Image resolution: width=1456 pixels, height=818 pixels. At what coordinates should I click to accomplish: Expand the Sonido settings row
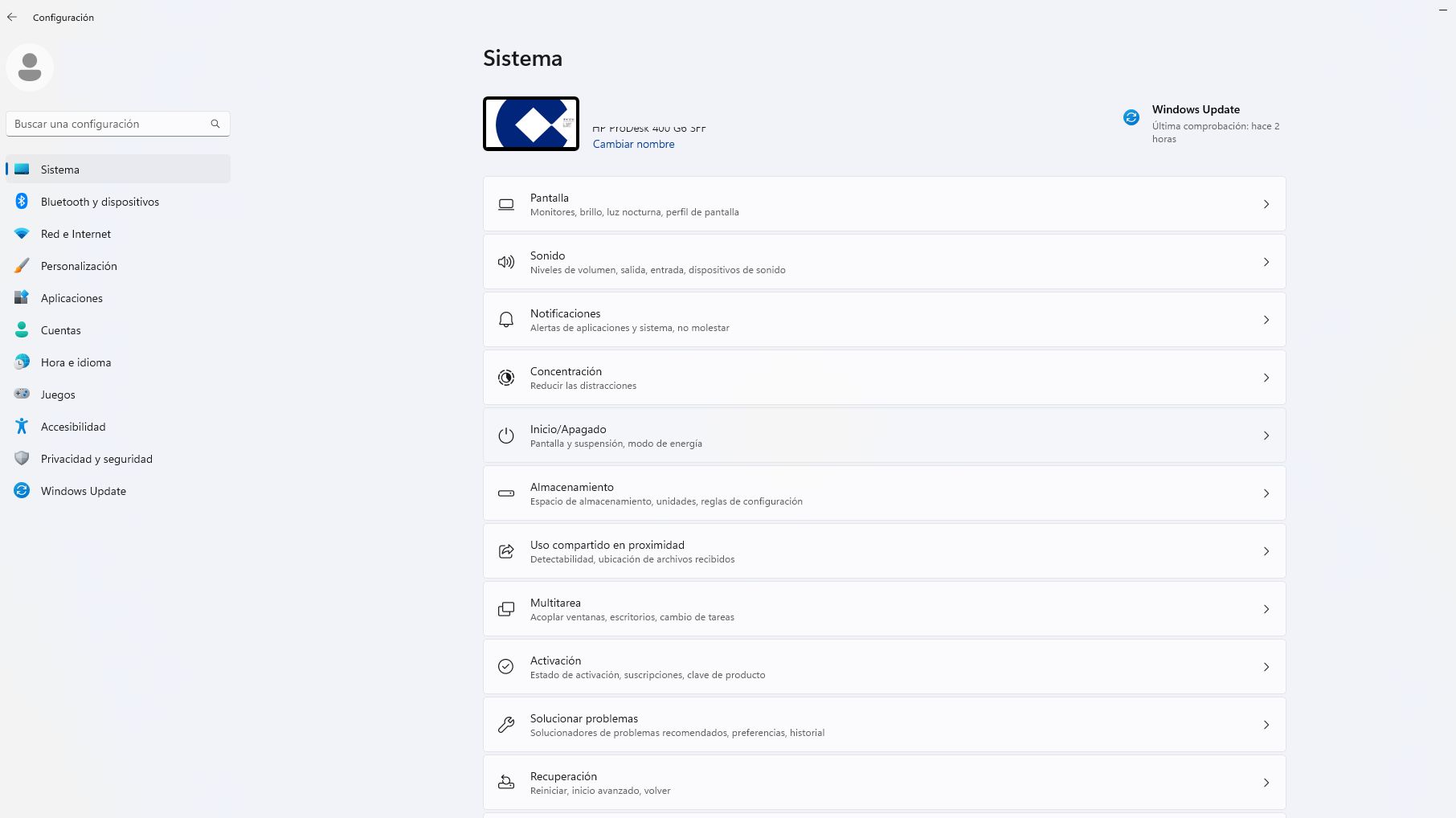(x=884, y=262)
